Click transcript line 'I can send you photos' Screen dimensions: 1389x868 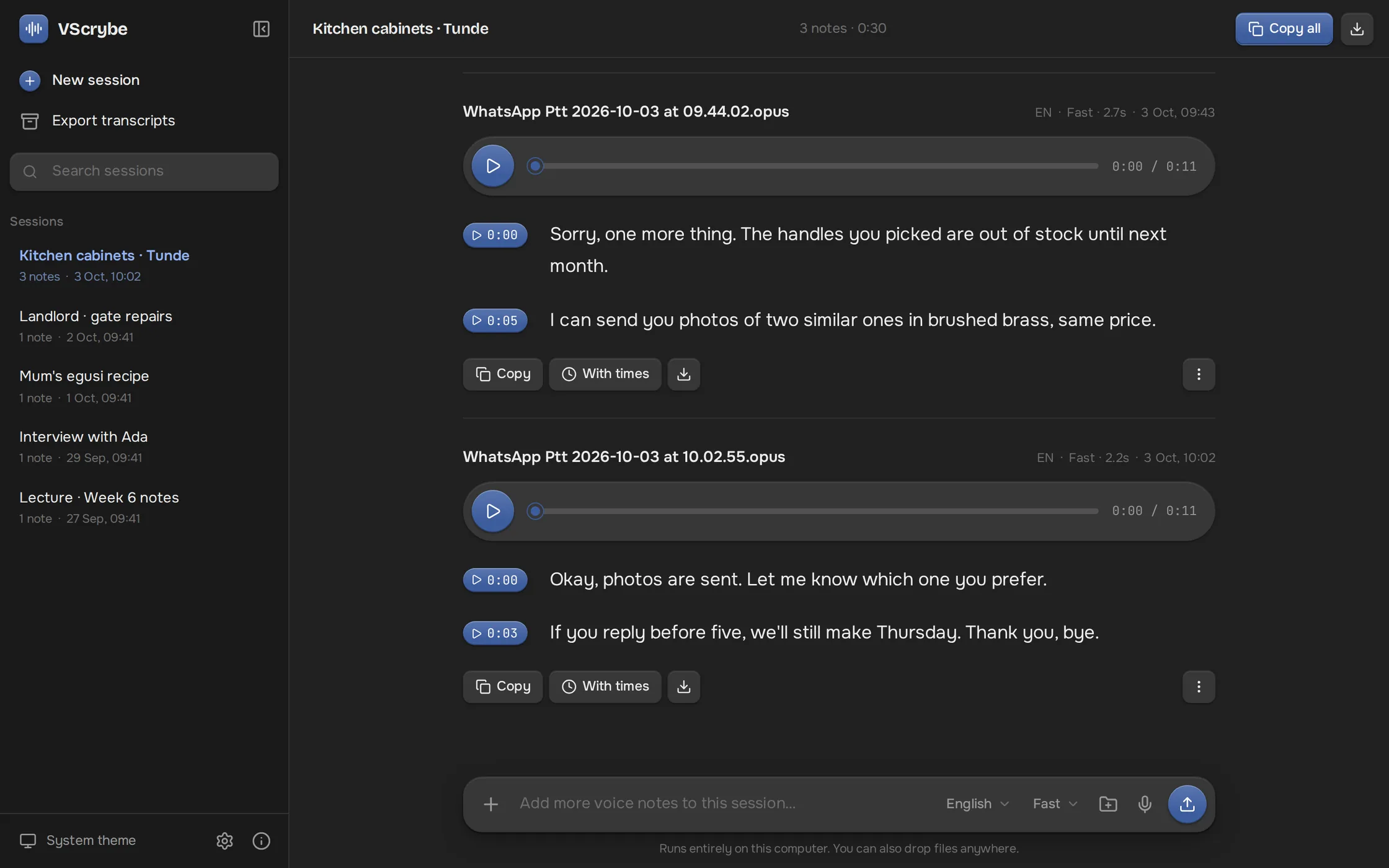[853, 320]
